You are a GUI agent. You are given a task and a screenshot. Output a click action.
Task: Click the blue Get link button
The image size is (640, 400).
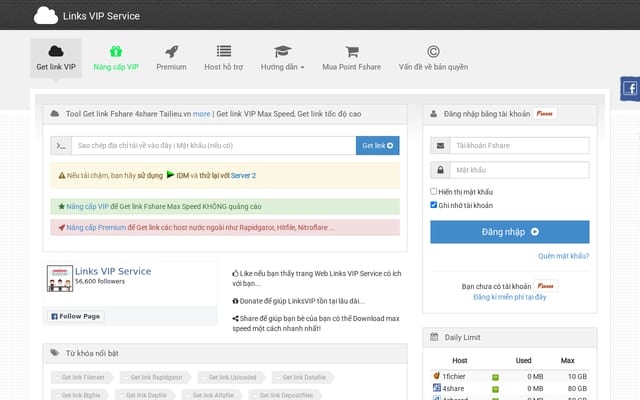(x=378, y=146)
